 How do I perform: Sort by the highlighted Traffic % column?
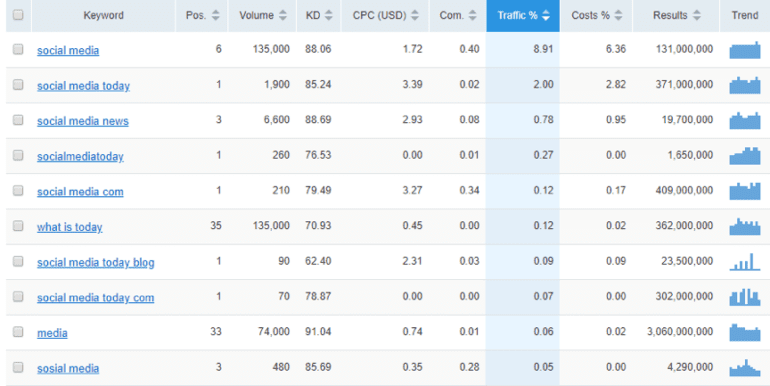tap(523, 16)
